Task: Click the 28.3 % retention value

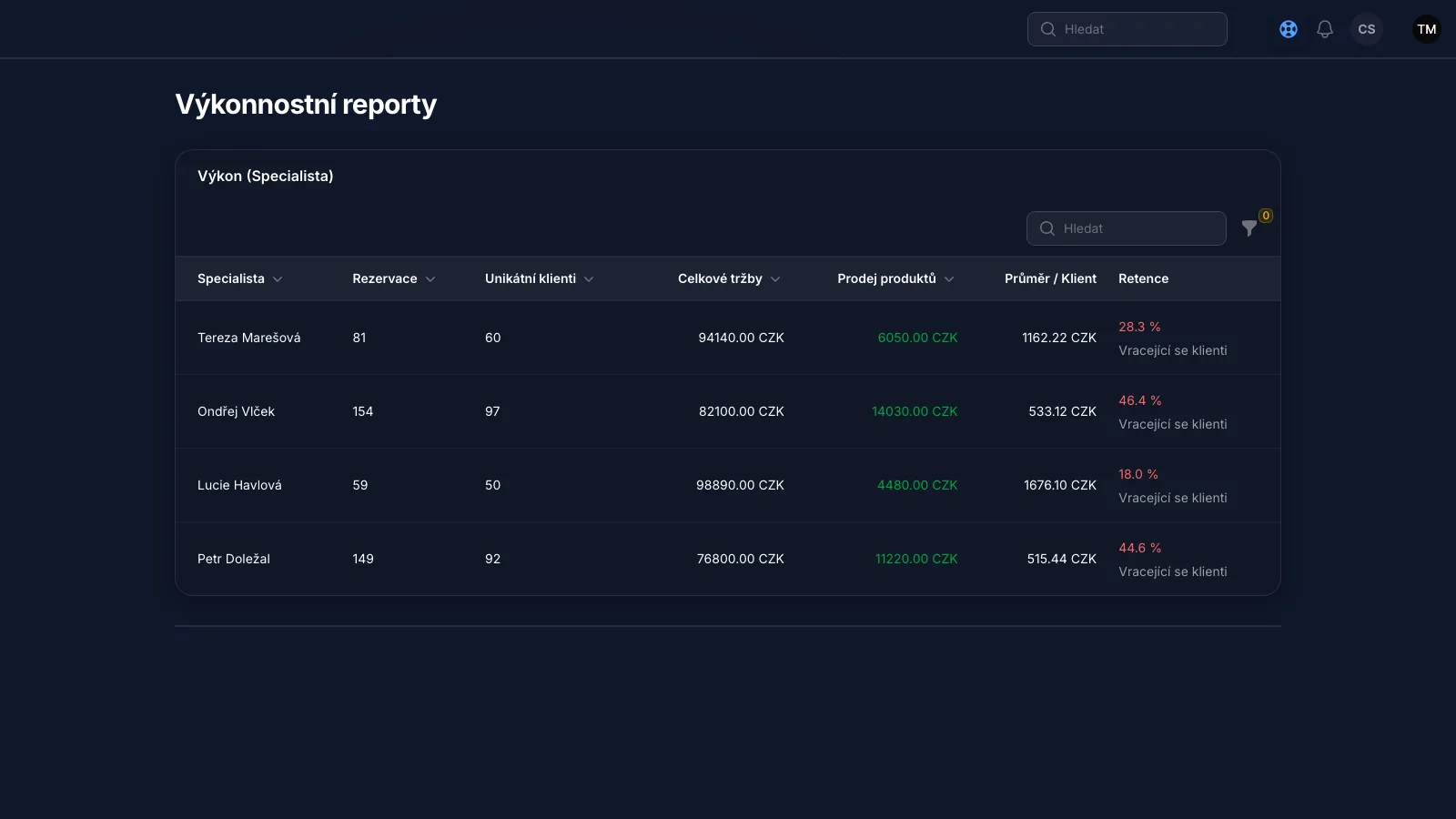Action: [1139, 327]
